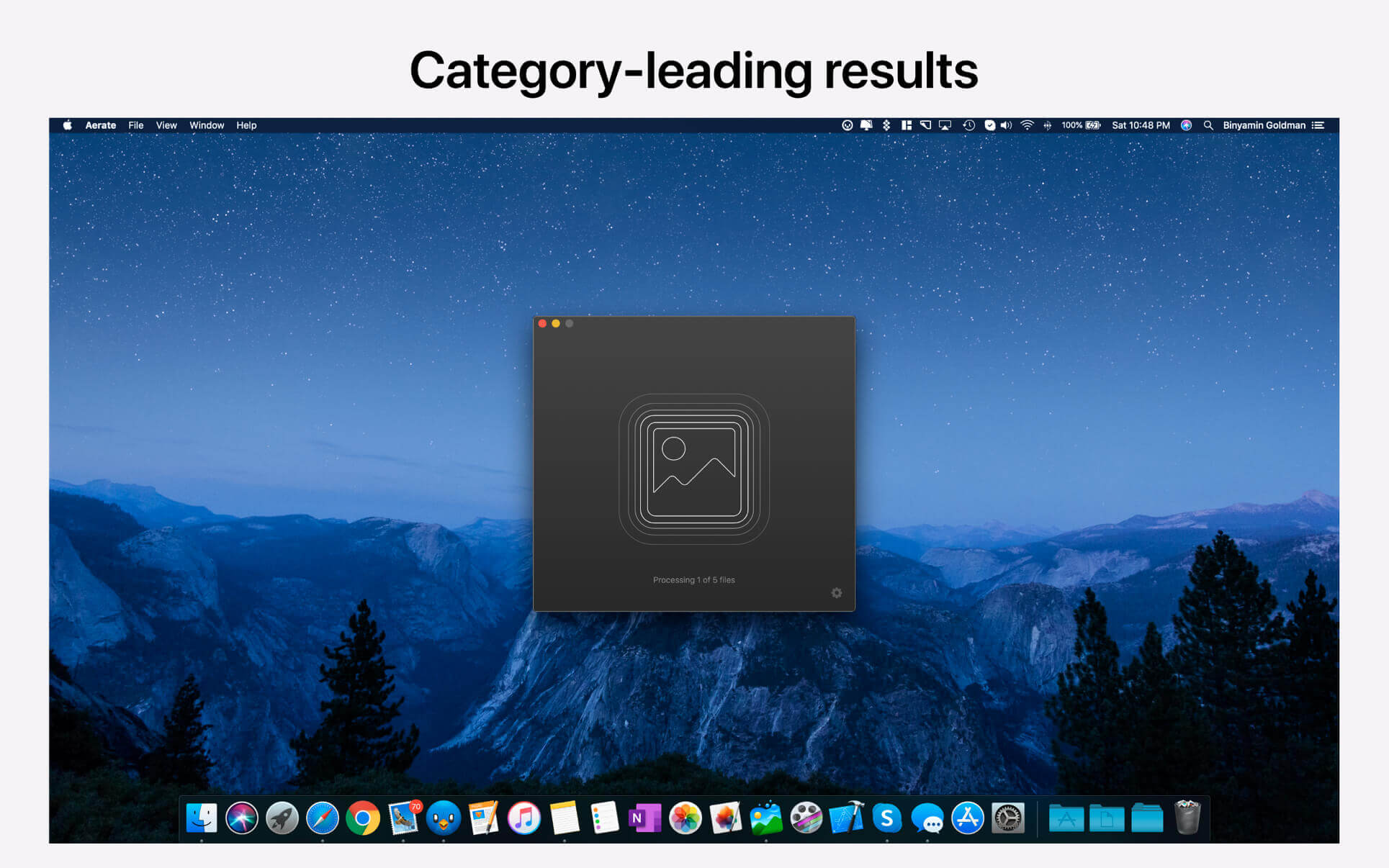Viewport: 1389px width, 868px height.
Task: Click the Spotlight search magnifier
Action: coord(1208,125)
